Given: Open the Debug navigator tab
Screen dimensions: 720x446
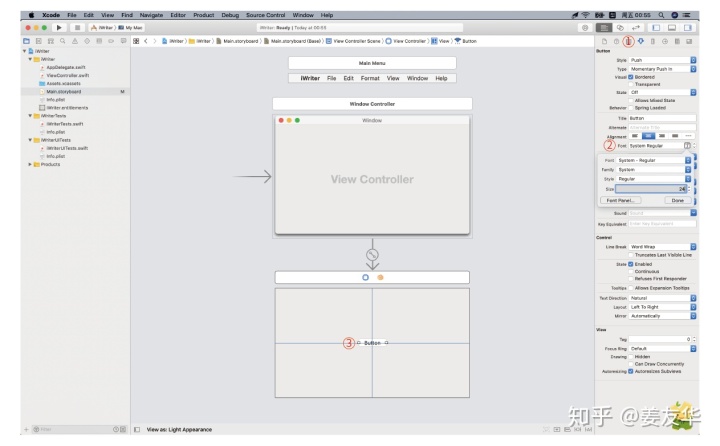Looking at the screenshot, I should coord(99,41).
